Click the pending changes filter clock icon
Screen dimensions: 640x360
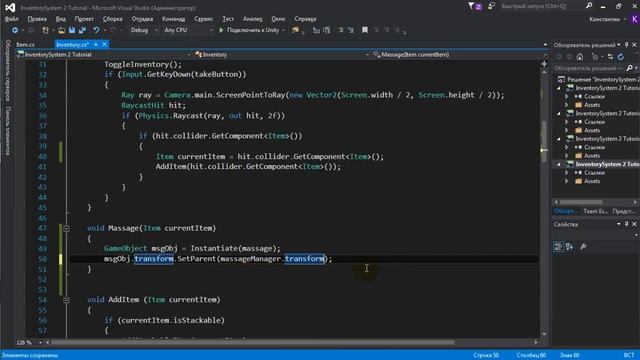[x=595, y=57]
